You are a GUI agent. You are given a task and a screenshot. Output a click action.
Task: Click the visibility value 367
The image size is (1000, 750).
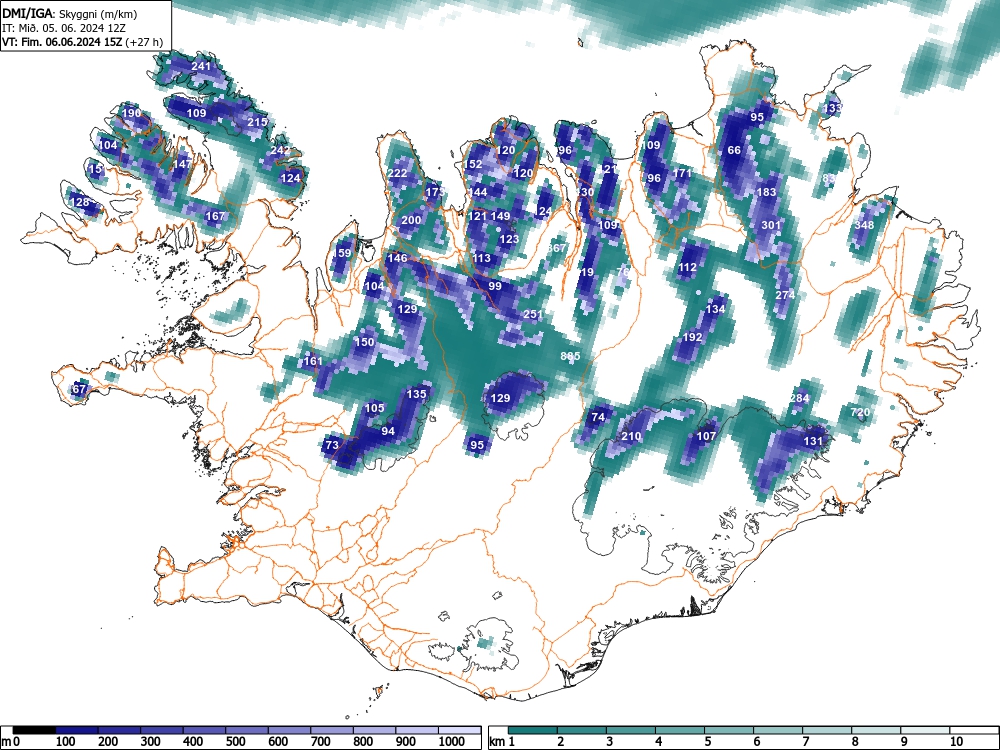click(x=557, y=247)
